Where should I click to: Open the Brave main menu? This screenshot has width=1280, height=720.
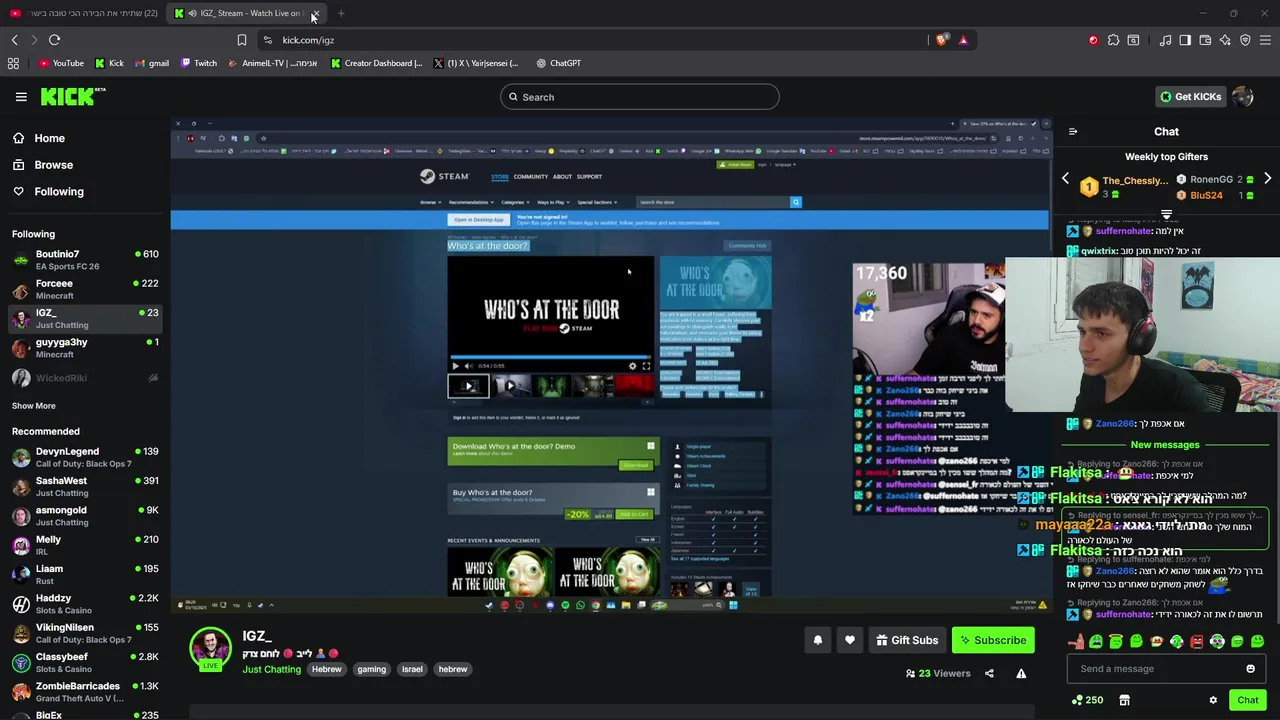pyautogui.click(x=1265, y=40)
